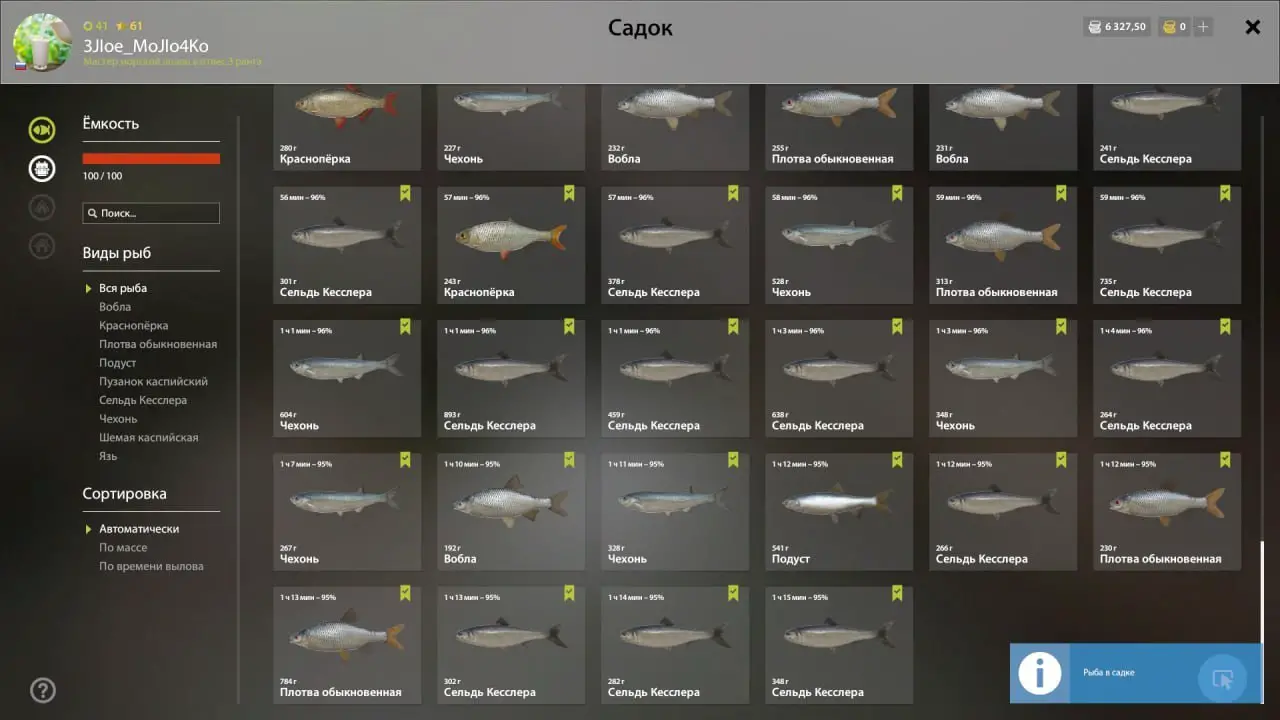This screenshot has width=1280, height=720.
Task: Click the plus icon to add gold coins
Action: point(1203,27)
